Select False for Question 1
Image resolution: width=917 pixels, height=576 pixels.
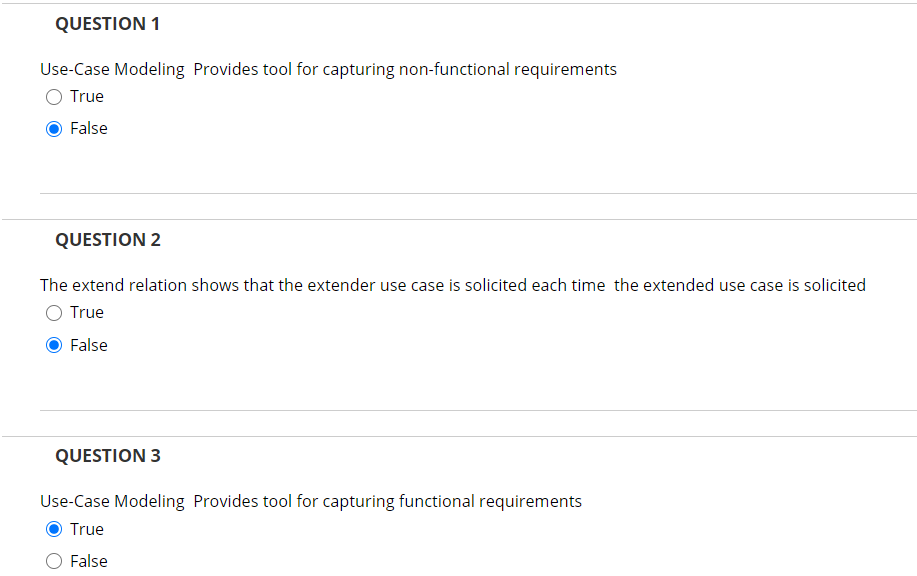pyautogui.click(x=54, y=128)
